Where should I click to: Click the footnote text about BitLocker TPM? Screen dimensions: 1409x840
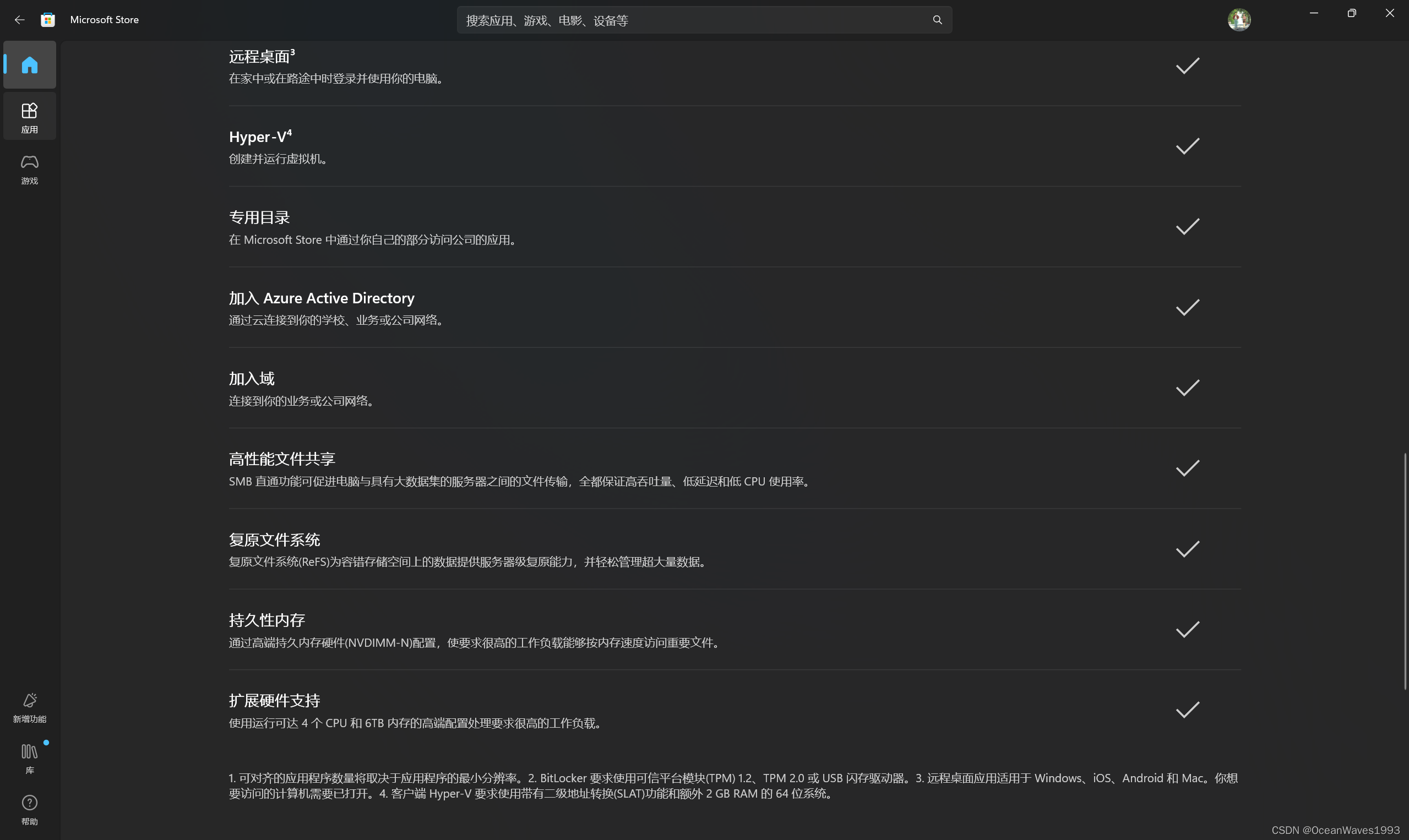pyautogui.click(x=733, y=786)
